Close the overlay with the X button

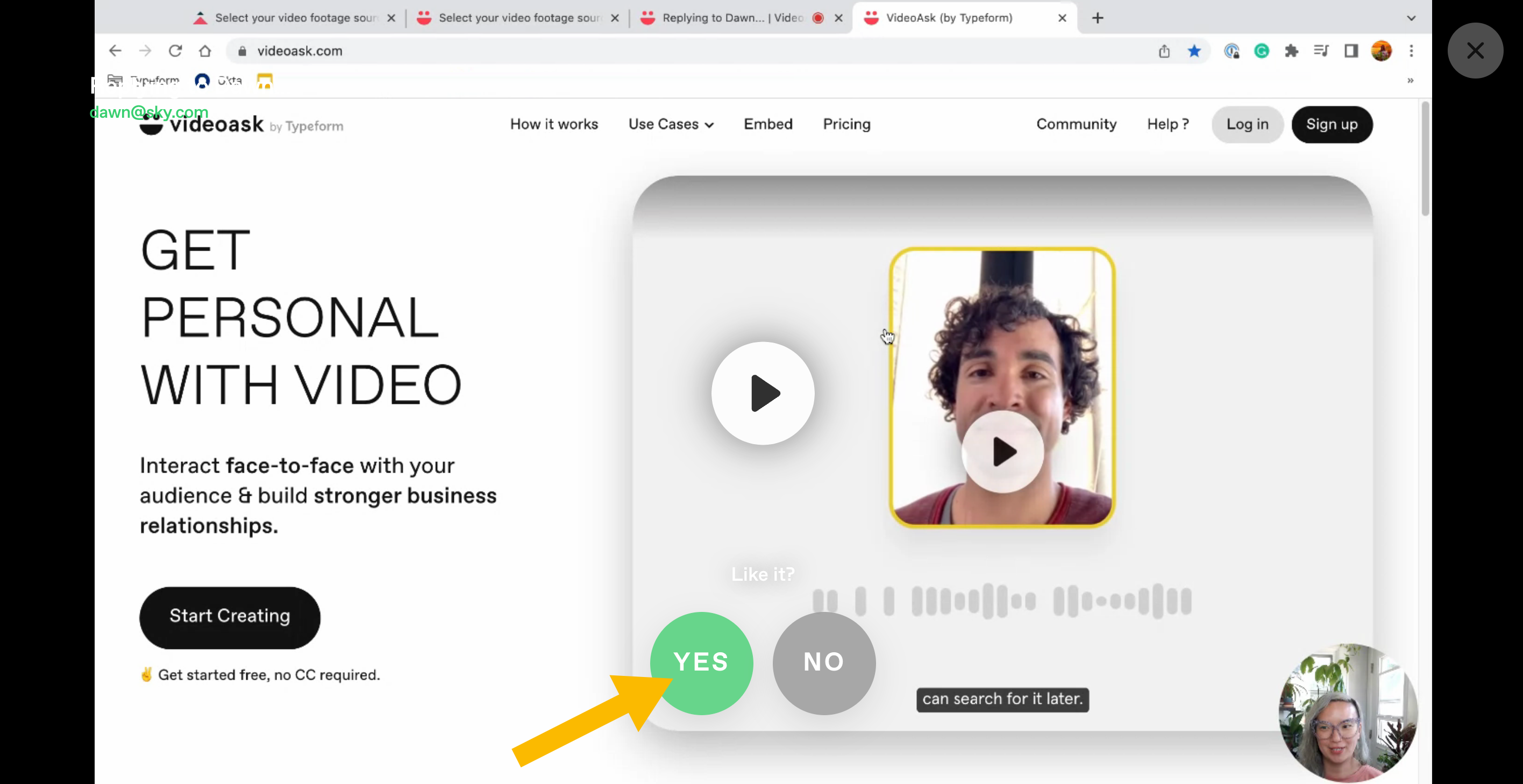point(1475,50)
